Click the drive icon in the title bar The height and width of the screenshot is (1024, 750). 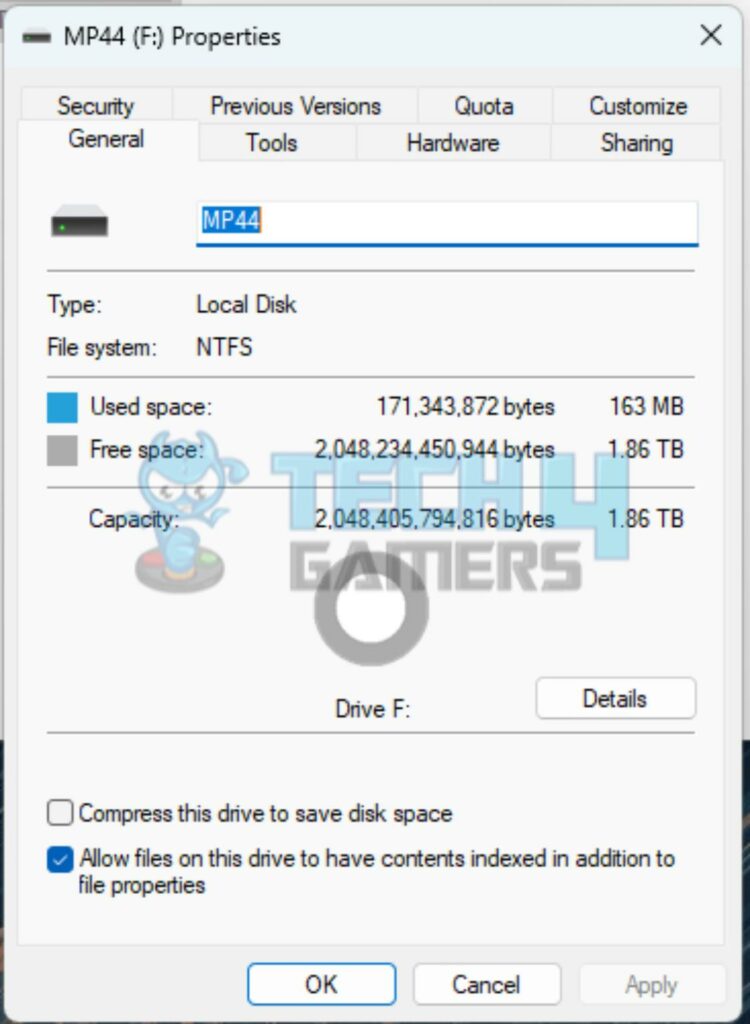36,37
